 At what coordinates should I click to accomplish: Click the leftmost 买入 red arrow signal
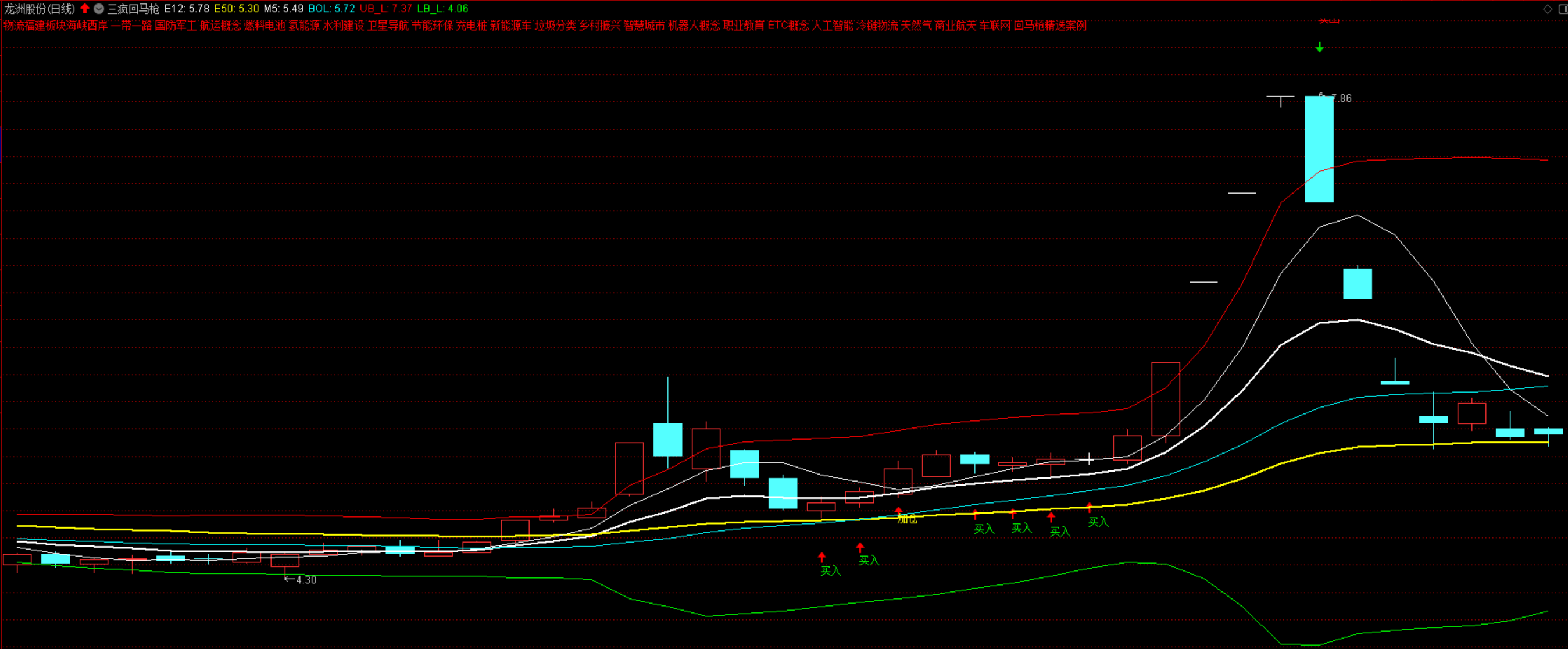(x=821, y=557)
